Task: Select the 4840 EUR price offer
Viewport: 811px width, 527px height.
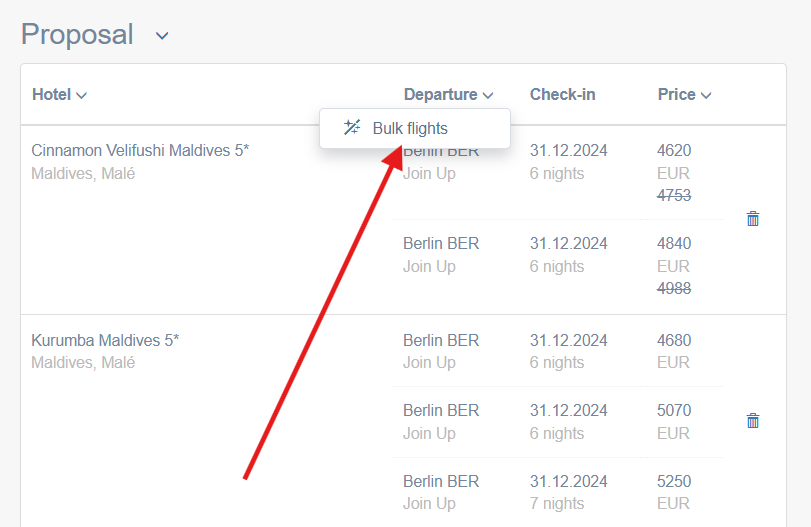Action: (x=673, y=243)
